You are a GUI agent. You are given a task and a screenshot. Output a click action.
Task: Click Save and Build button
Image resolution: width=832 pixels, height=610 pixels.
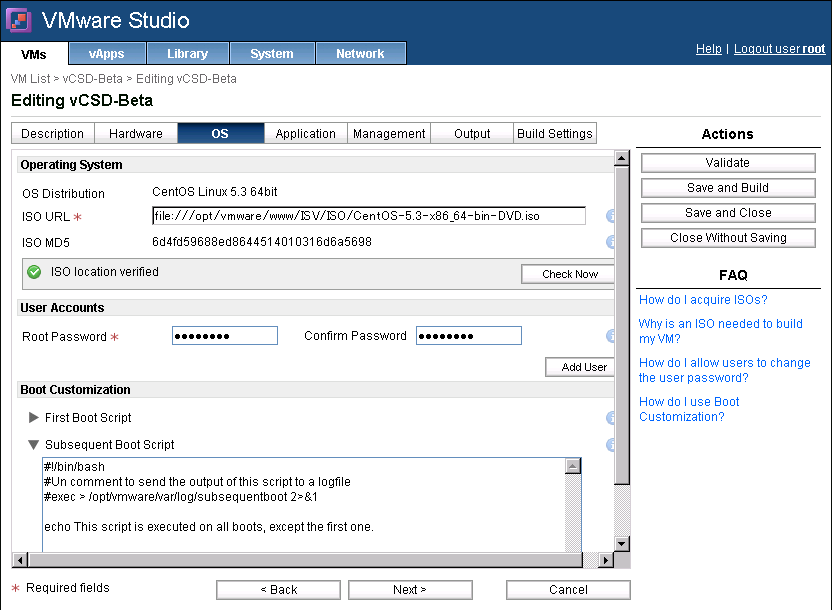[x=728, y=188]
